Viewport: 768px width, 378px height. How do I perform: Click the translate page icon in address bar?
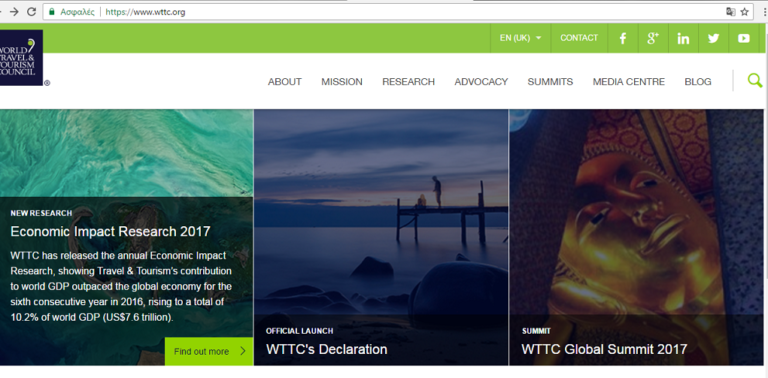pyautogui.click(x=730, y=12)
